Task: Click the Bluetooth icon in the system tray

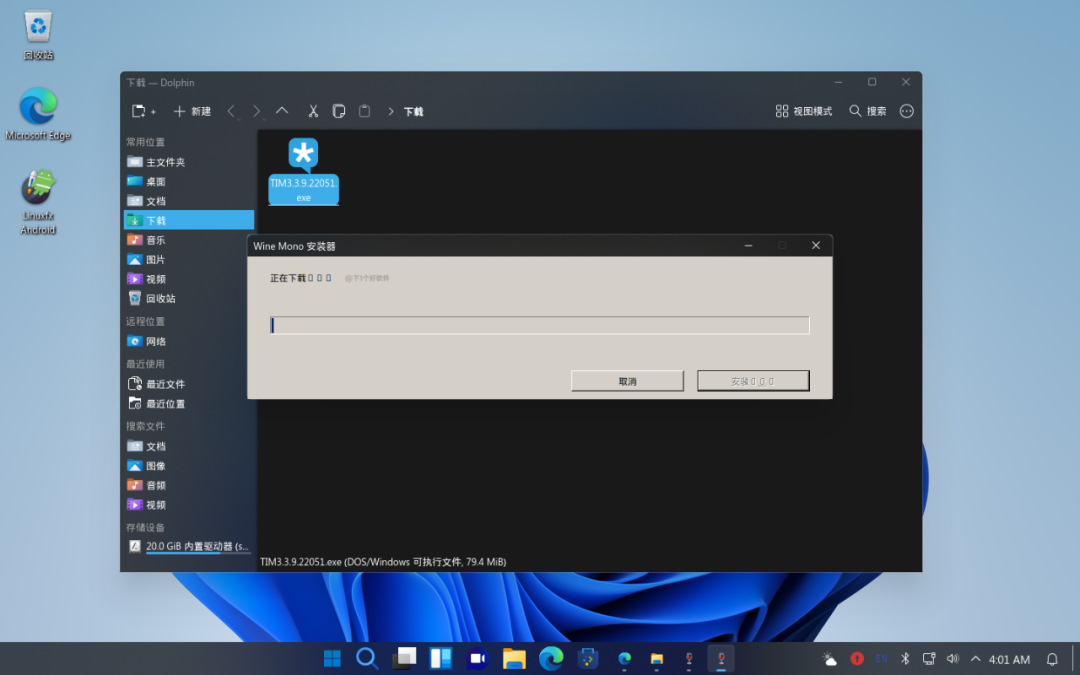Action: [904, 659]
